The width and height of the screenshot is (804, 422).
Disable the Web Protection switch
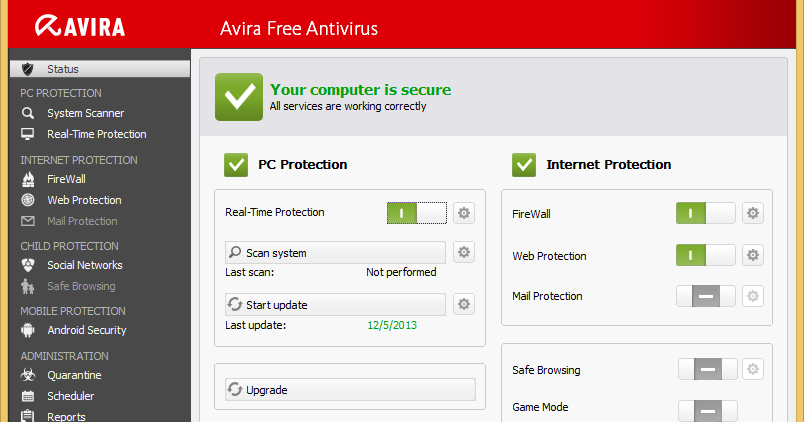(x=705, y=255)
